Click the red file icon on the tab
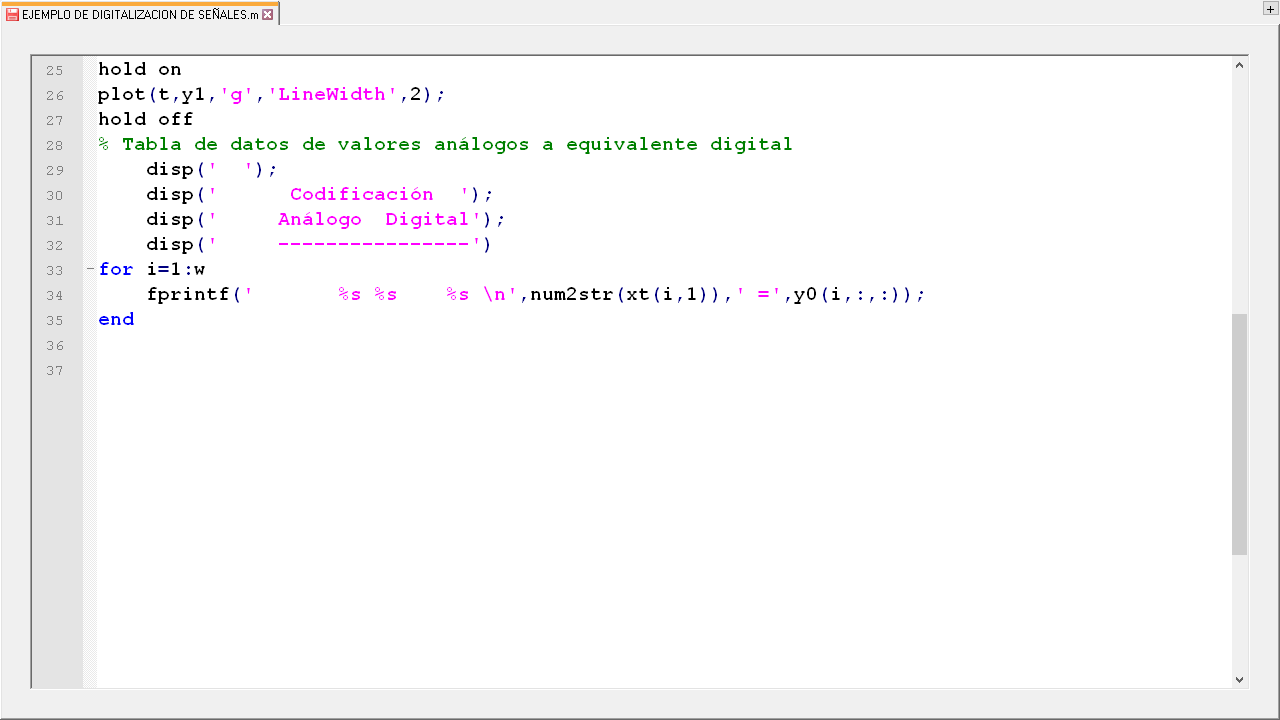 coord(13,15)
